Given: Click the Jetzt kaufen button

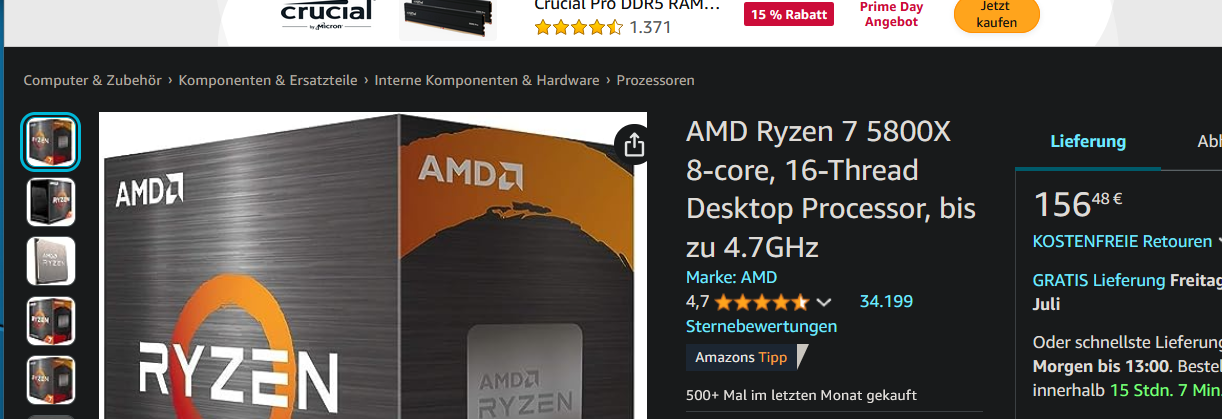Looking at the screenshot, I should point(996,14).
